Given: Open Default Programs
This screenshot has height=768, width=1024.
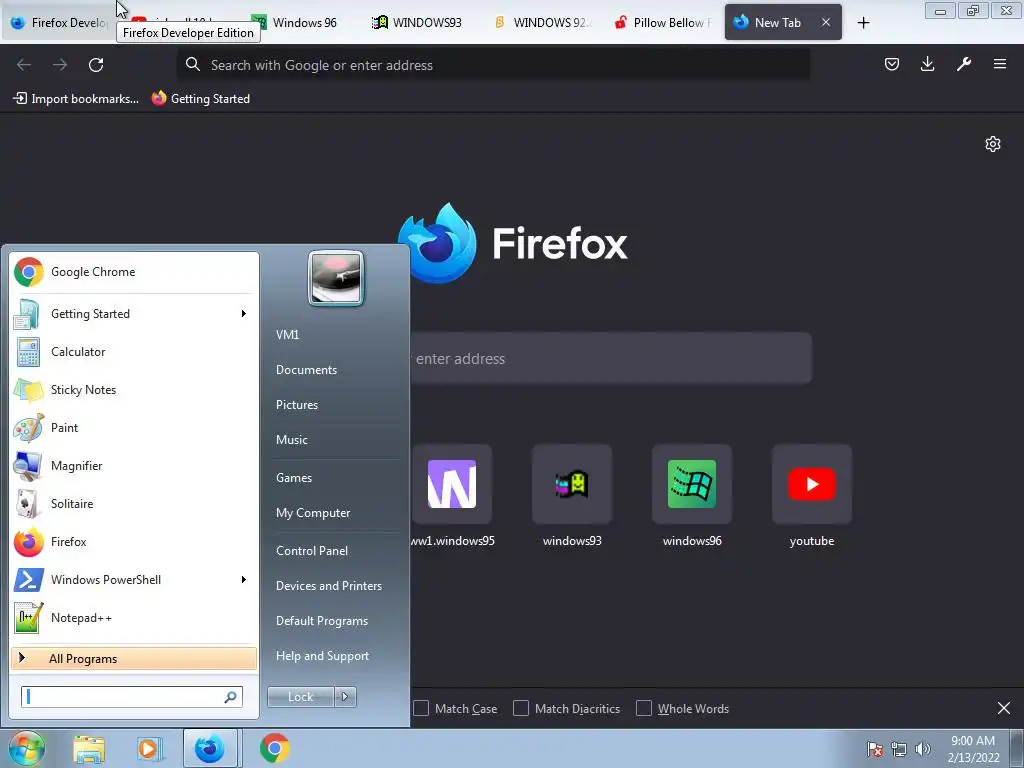Looking at the screenshot, I should pos(321,621).
